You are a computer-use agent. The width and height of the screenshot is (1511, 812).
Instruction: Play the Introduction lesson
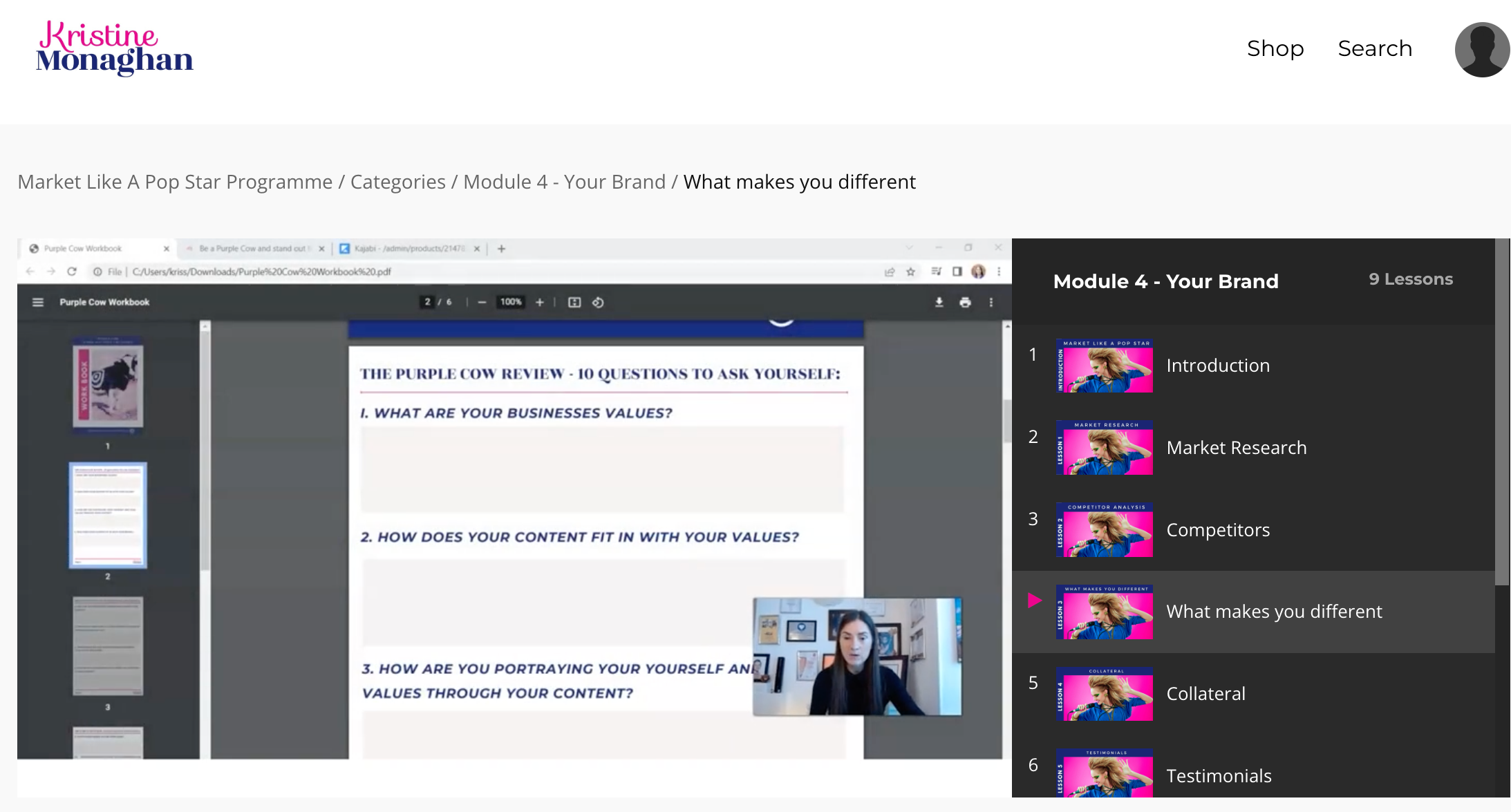click(1217, 366)
